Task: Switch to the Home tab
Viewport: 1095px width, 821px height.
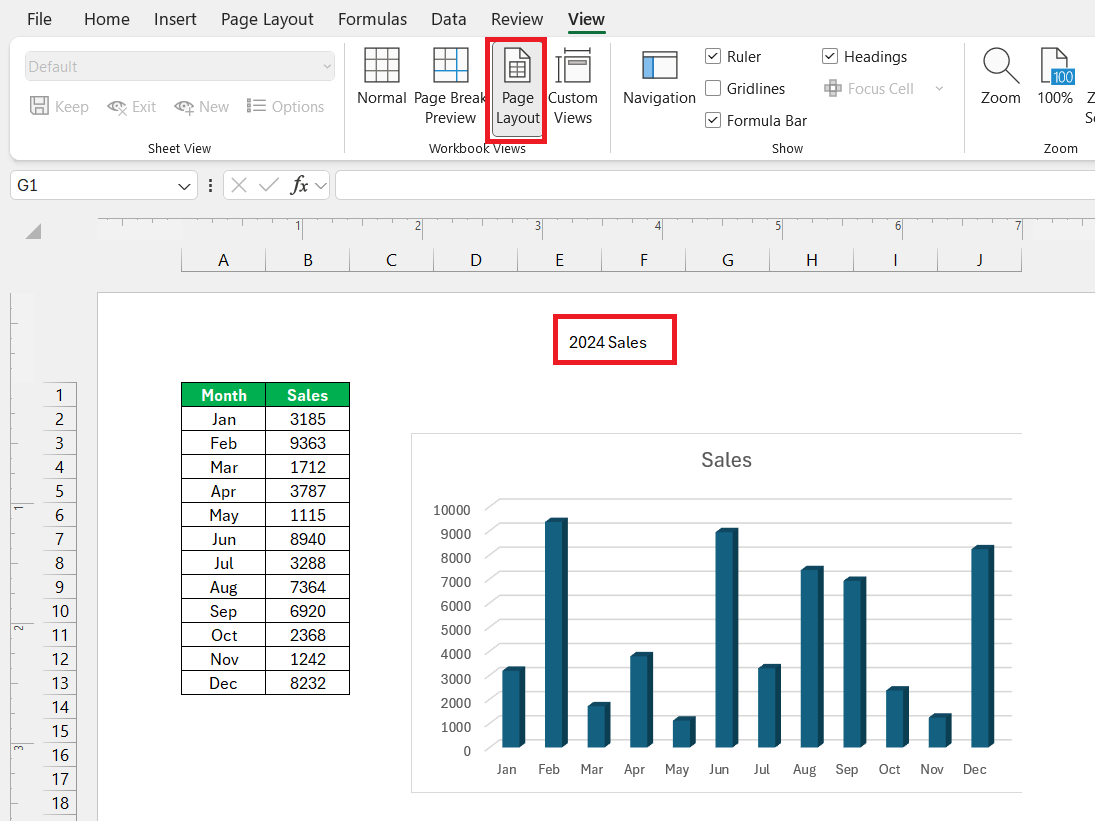Action: (107, 19)
